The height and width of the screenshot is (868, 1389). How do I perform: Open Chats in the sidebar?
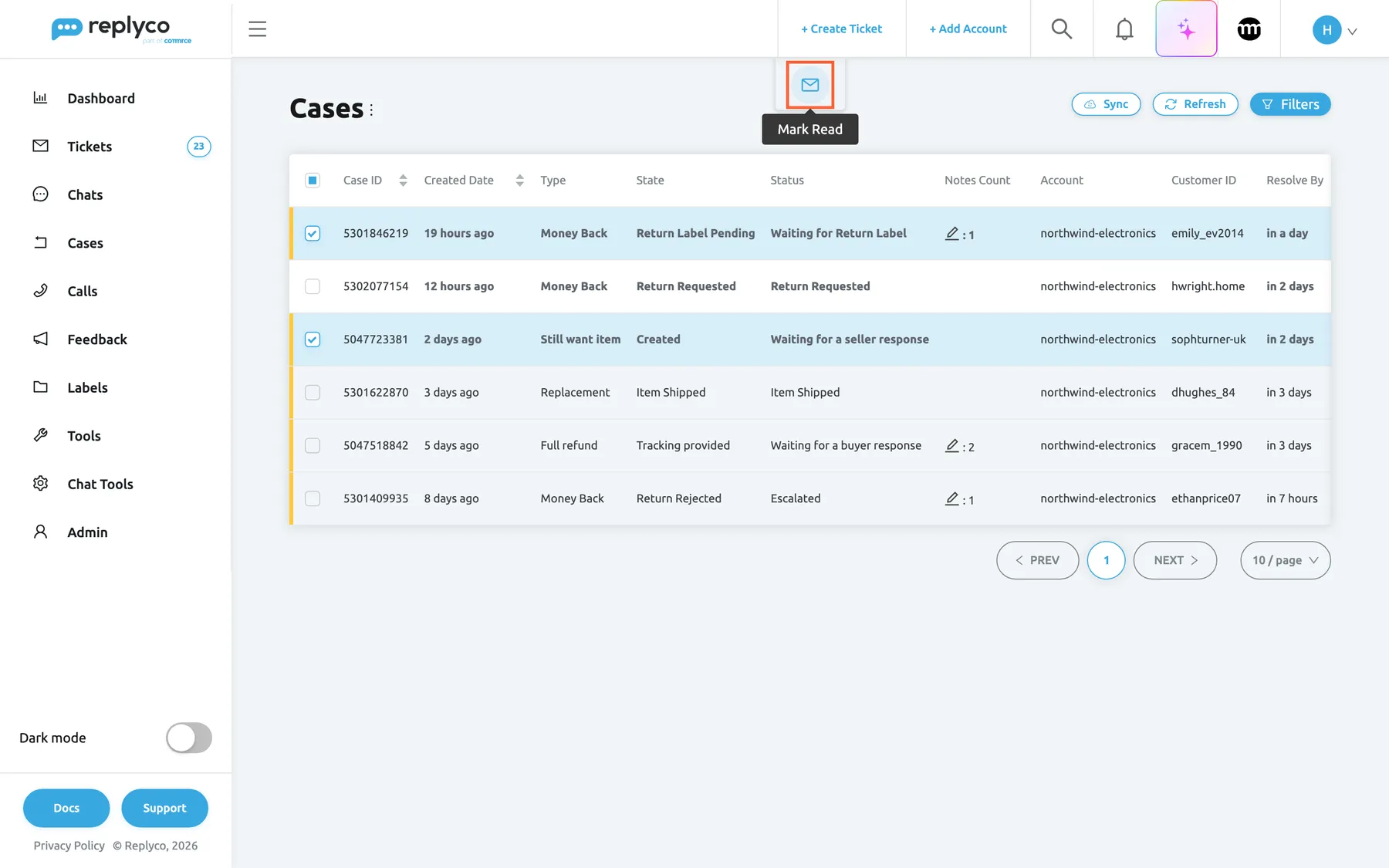click(x=85, y=194)
